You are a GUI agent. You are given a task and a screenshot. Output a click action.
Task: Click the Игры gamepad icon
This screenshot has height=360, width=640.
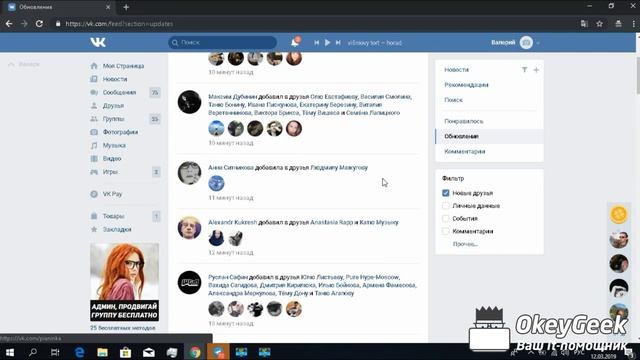pyautogui.click(x=94, y=172)
